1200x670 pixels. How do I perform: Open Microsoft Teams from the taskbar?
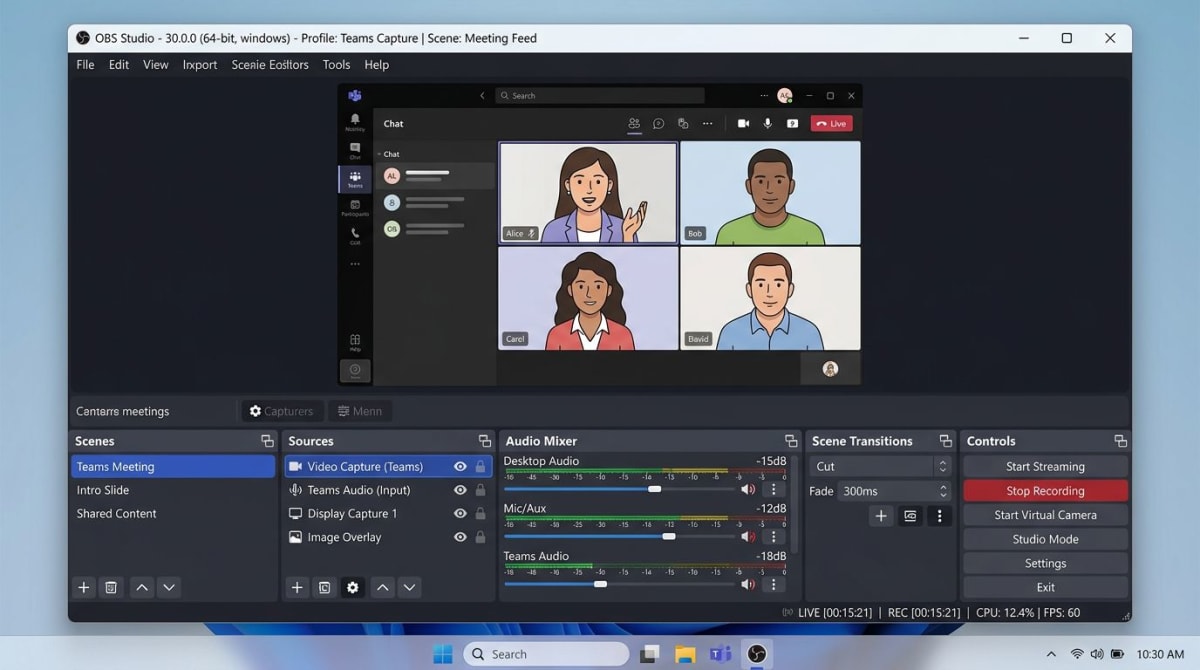720,654
